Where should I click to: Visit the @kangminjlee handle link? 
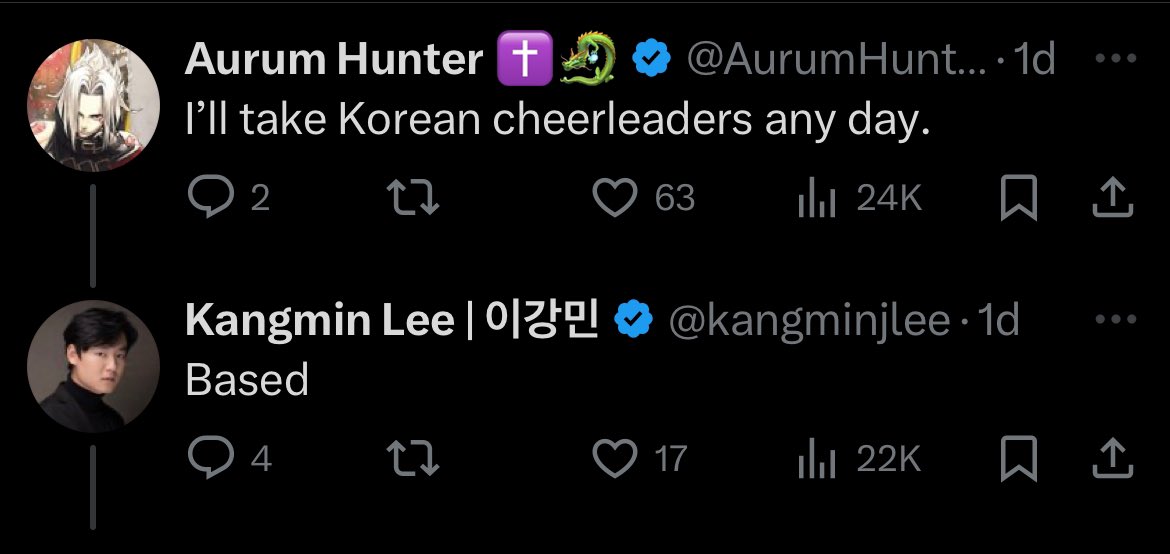tap(808, 321)
